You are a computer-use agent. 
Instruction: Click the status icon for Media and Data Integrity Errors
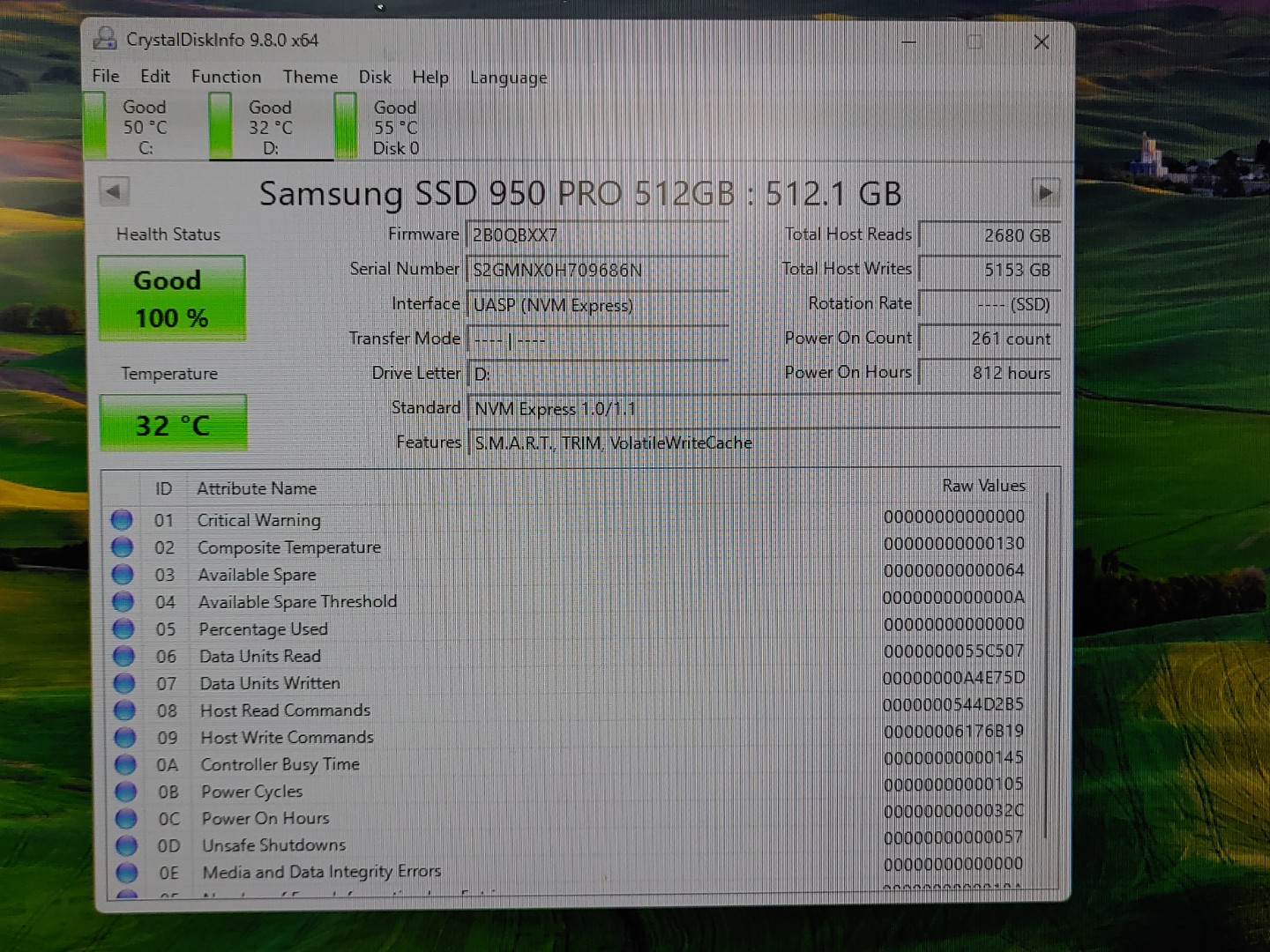128,872
